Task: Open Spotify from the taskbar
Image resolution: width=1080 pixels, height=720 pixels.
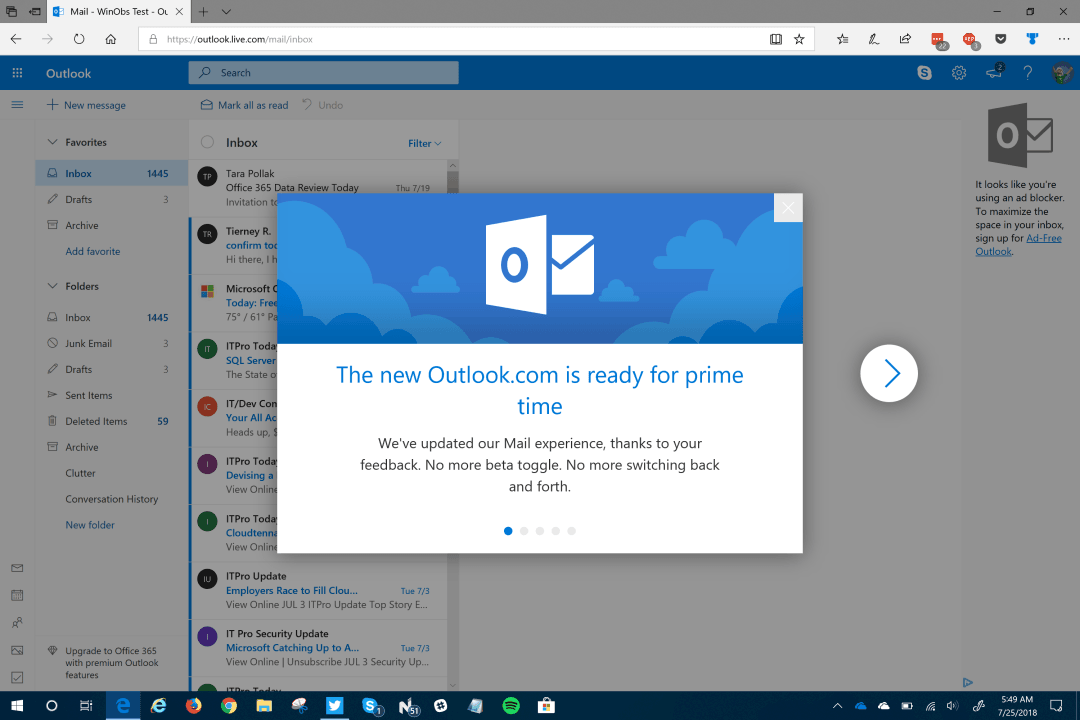Action: [511, 706]
